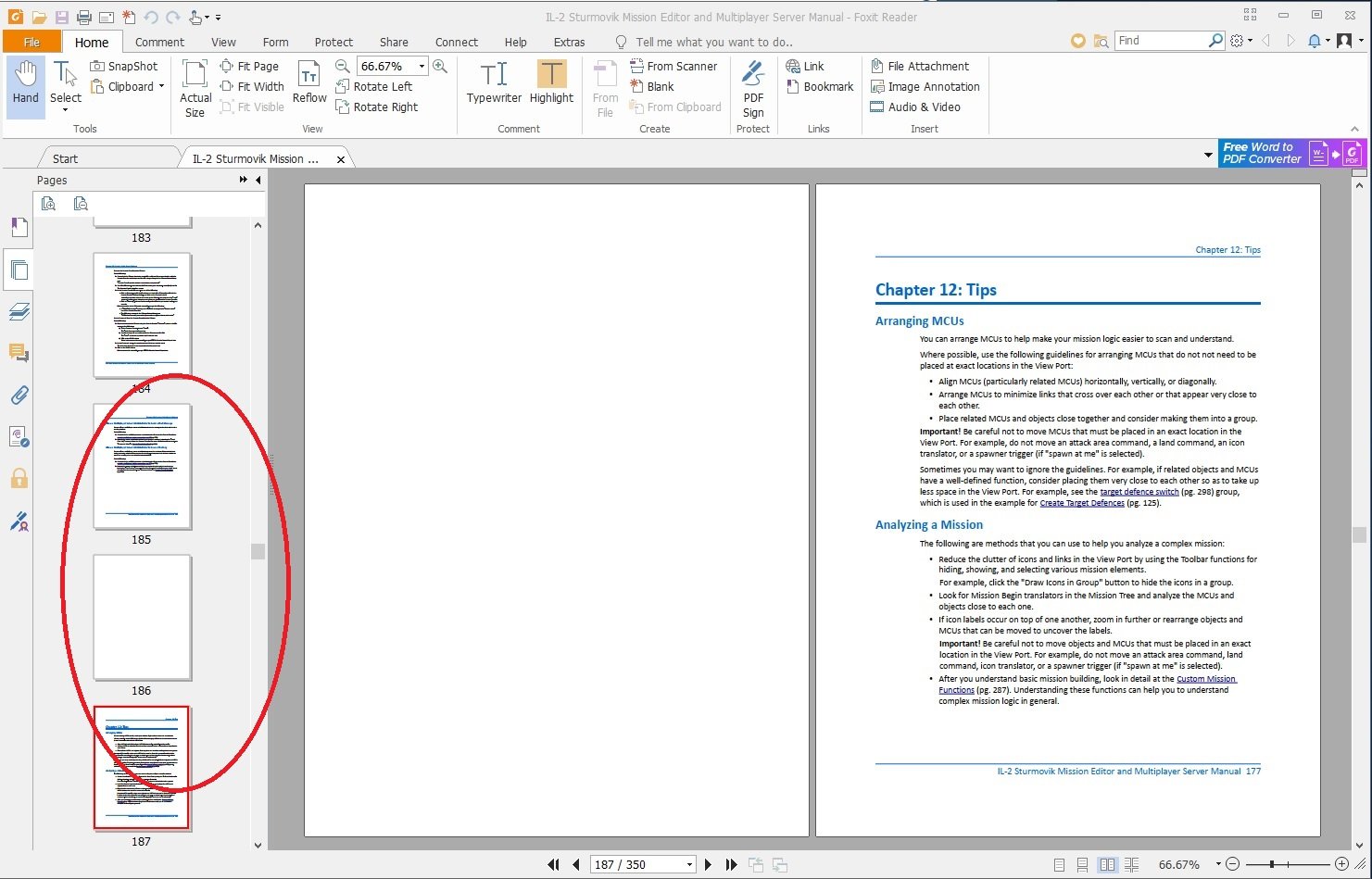
Task: Open the page number dropdown
Action: [x=689, y=865]
